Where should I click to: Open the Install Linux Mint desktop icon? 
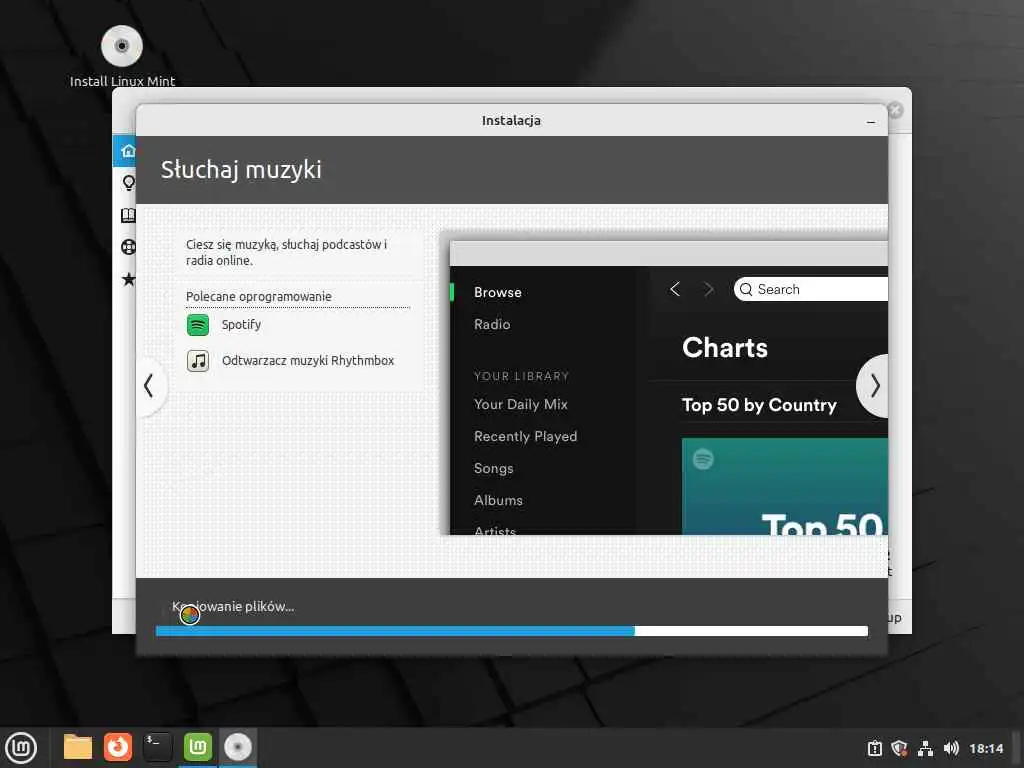(122, 56)
